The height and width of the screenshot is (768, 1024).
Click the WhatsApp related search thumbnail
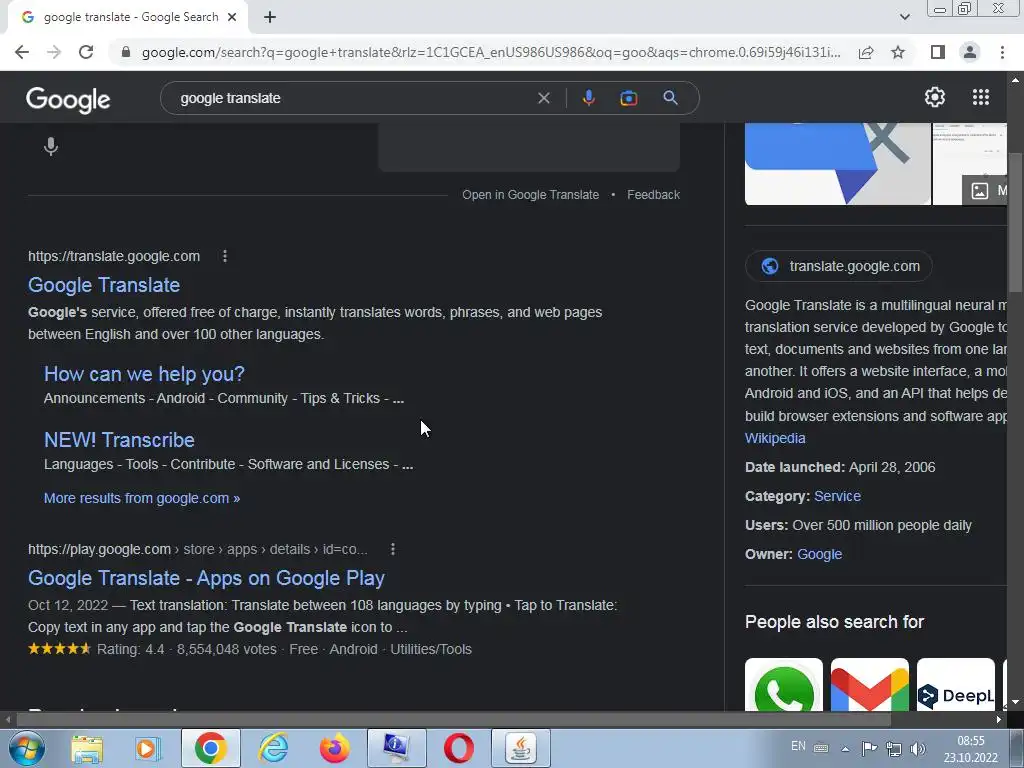tap(784, 684)
